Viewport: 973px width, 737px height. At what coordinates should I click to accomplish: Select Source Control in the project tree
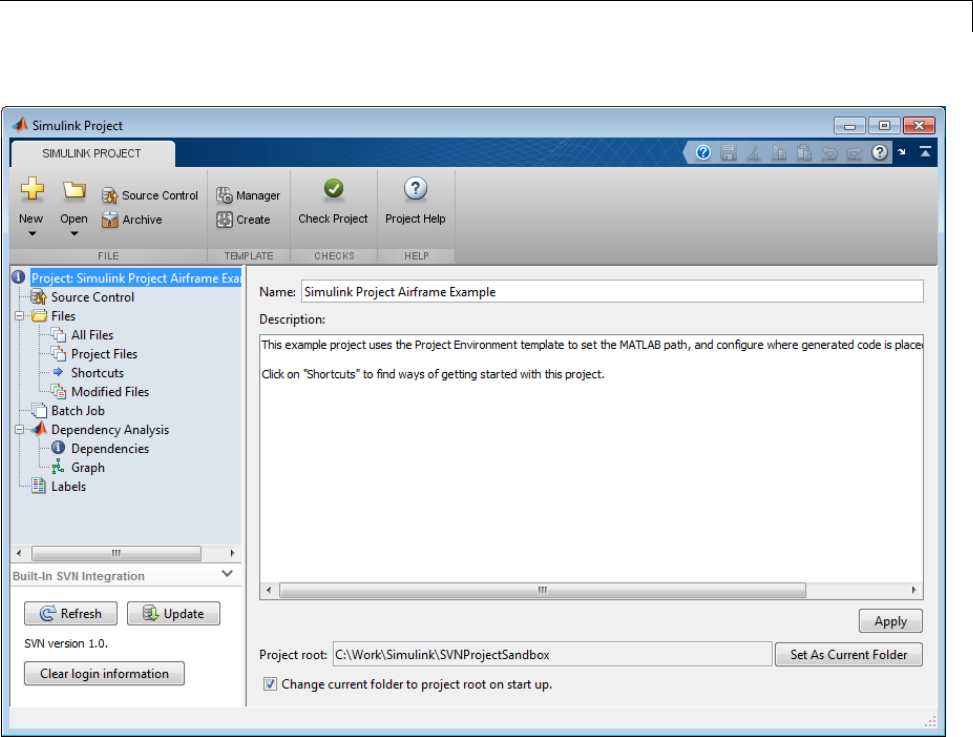click(92, 297)
